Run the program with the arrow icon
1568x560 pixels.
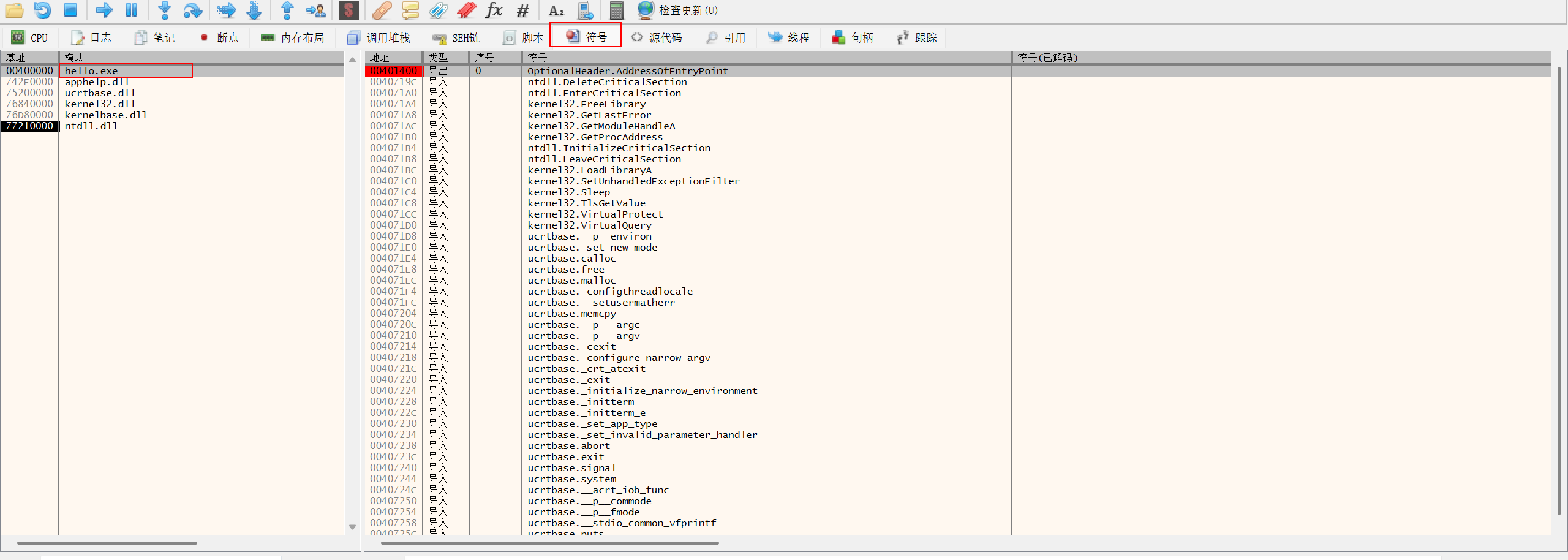coord(104,10)
